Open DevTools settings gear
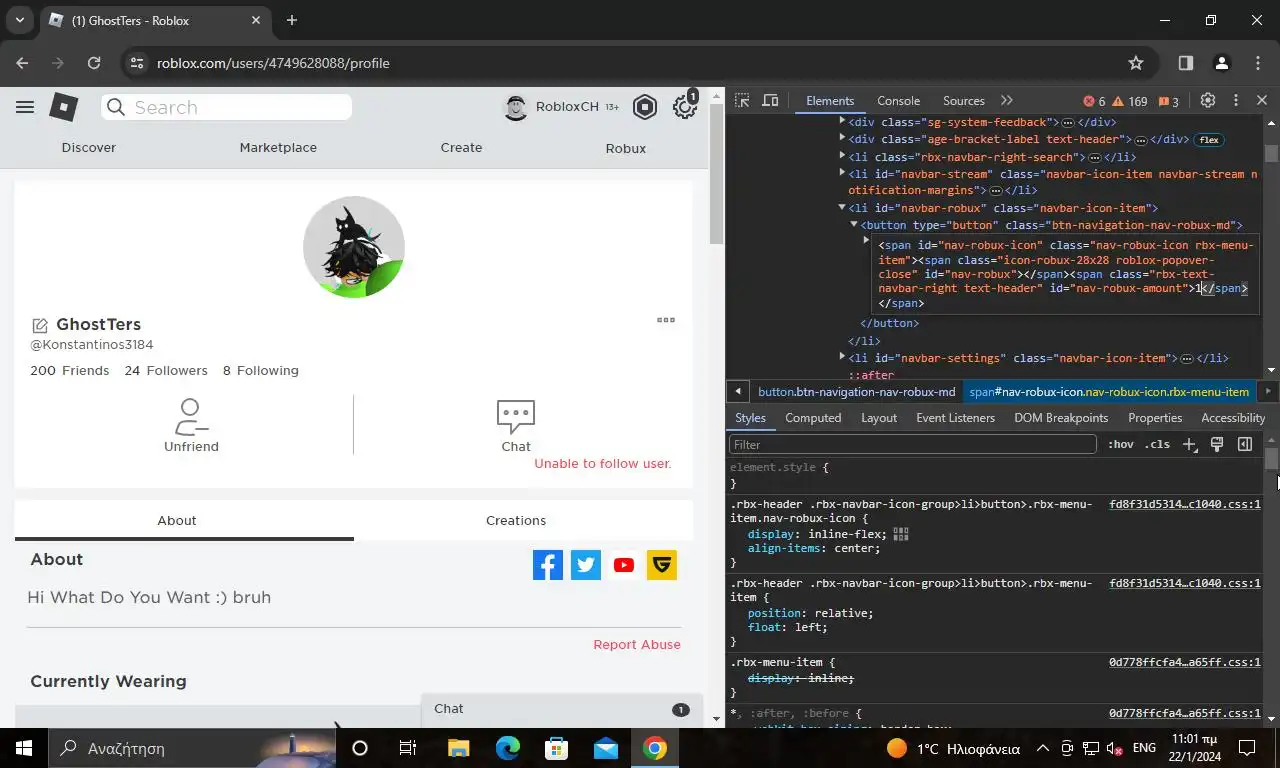Viewport: 1280px width, 768px height. coord(1208,100)
